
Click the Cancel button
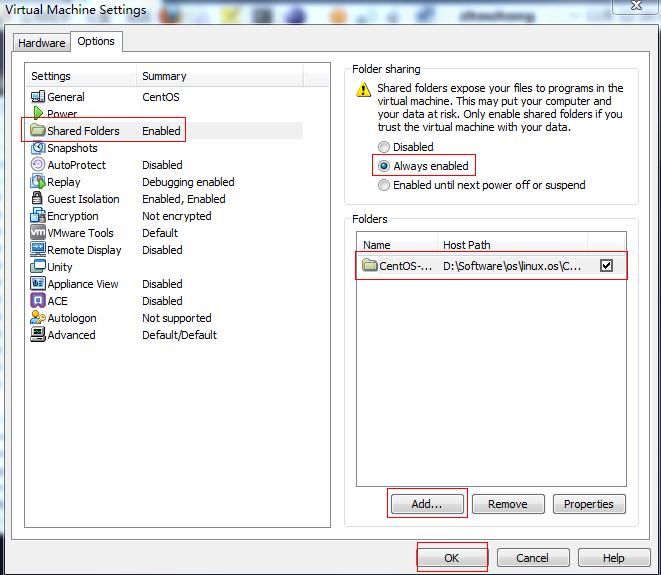(x=533, y=558)
